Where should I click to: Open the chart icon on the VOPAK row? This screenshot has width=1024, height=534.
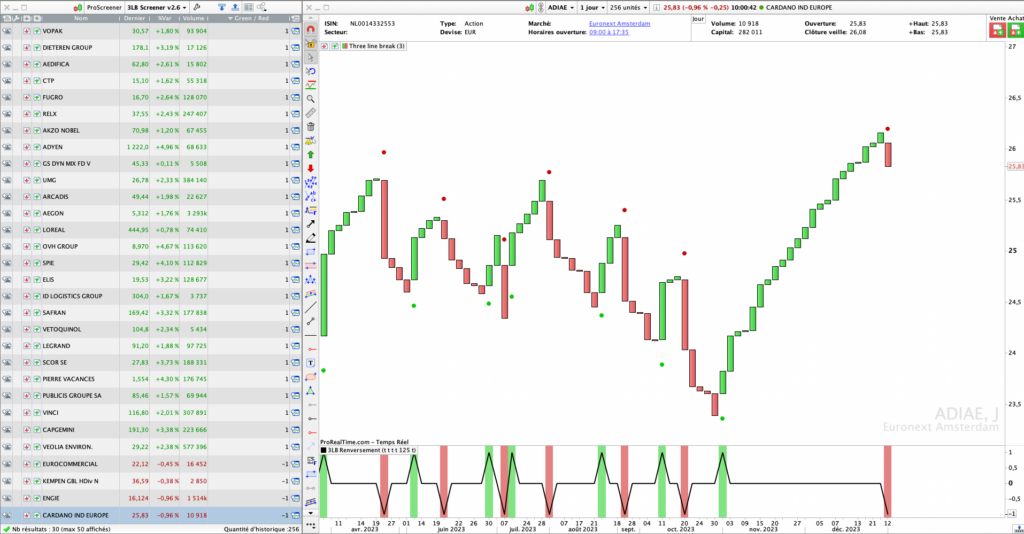pyautogui.click(x=295, y=31)
